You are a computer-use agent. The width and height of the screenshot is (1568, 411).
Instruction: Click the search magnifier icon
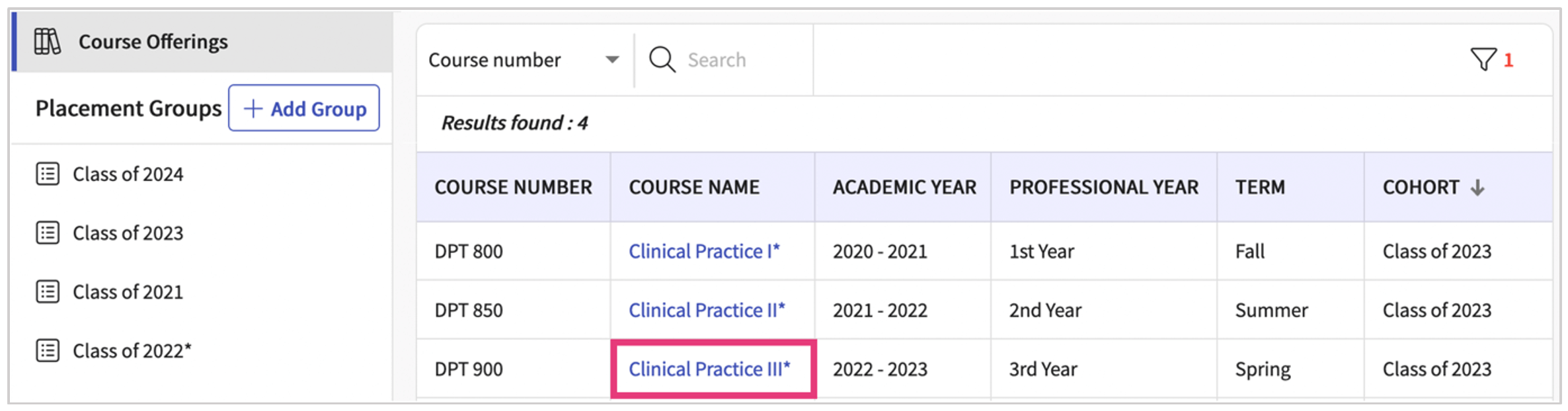(x=662, y=59)
